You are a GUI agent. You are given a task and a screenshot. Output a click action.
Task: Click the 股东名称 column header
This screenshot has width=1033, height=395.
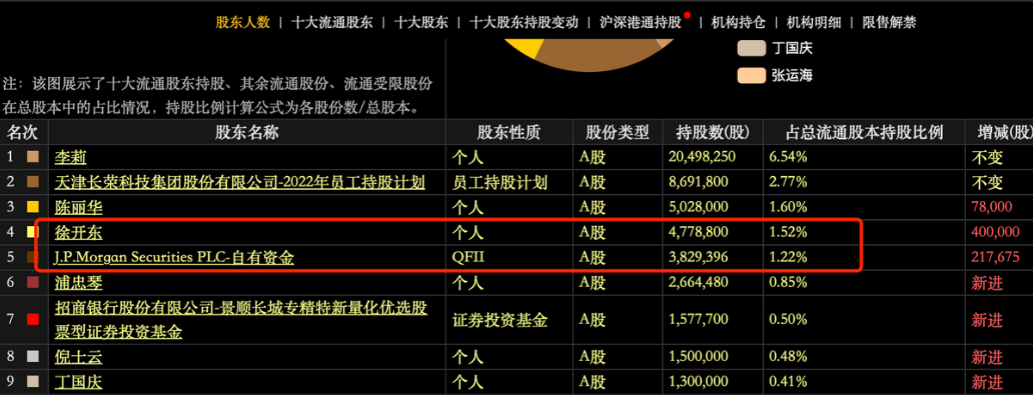click(247, 132)
